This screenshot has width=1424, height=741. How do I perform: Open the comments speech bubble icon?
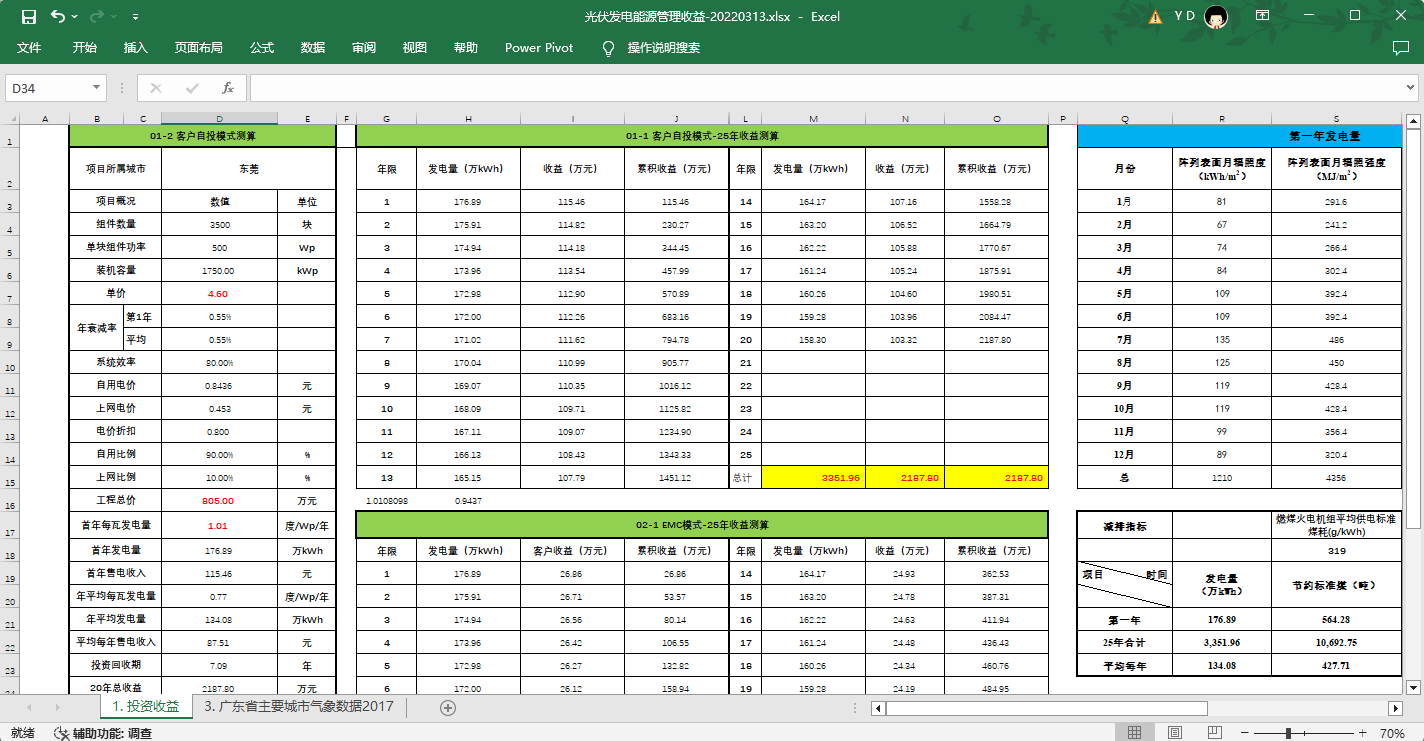(1401, 48)
